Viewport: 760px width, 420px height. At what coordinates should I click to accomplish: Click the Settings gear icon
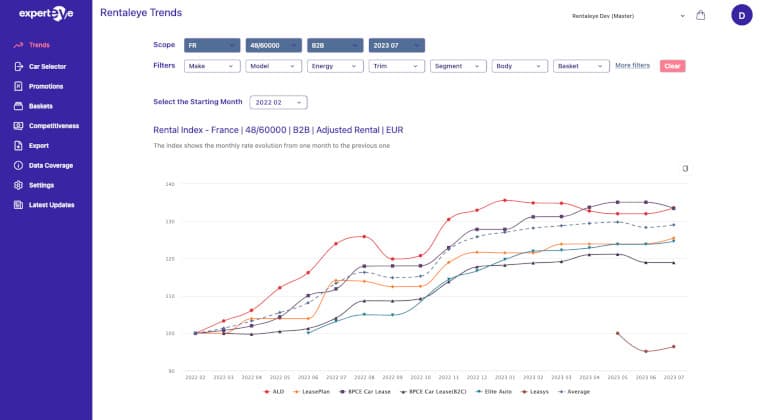18,185
